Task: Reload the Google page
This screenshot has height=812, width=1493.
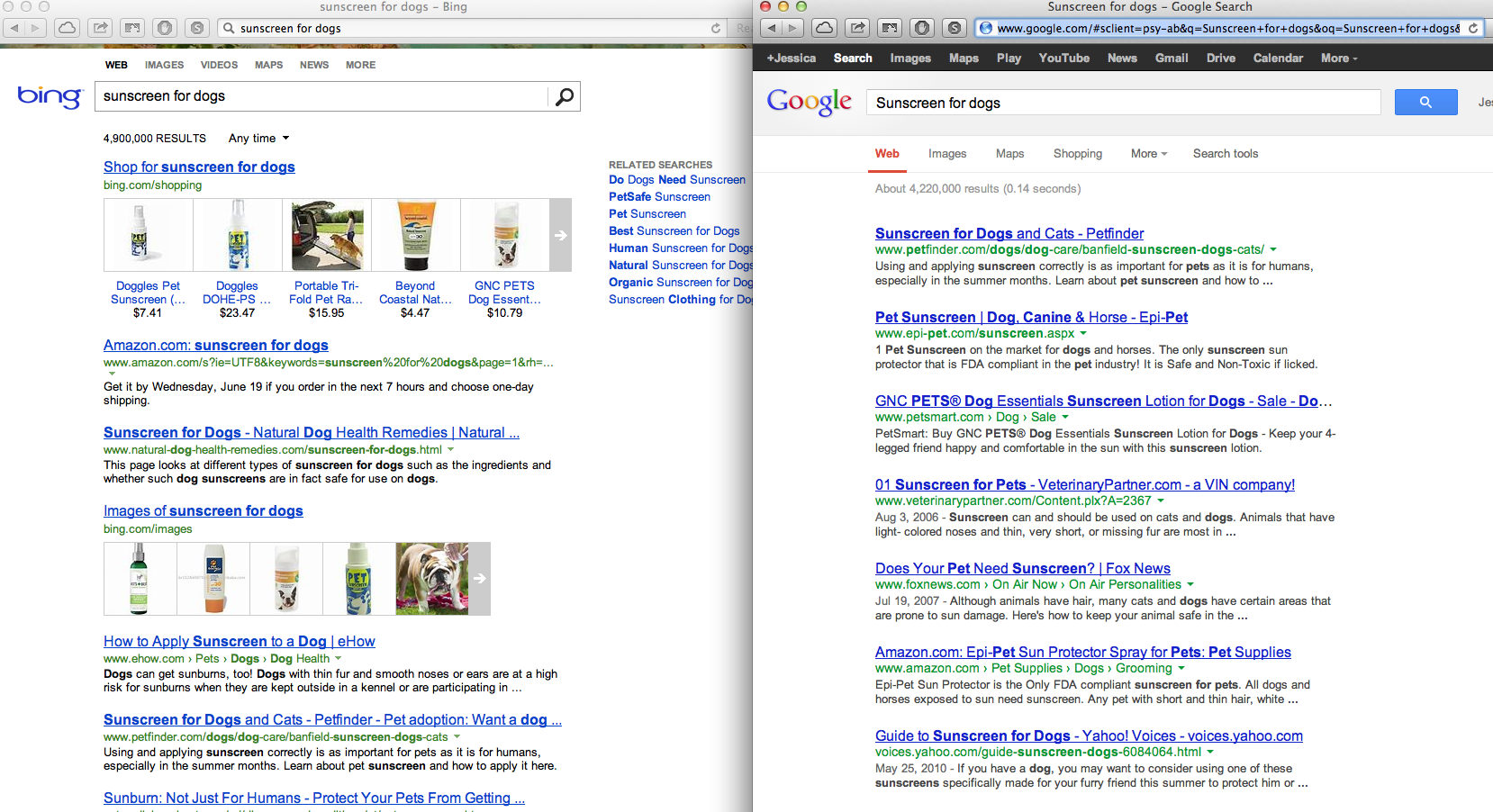Action: [x=1473, y=28]
